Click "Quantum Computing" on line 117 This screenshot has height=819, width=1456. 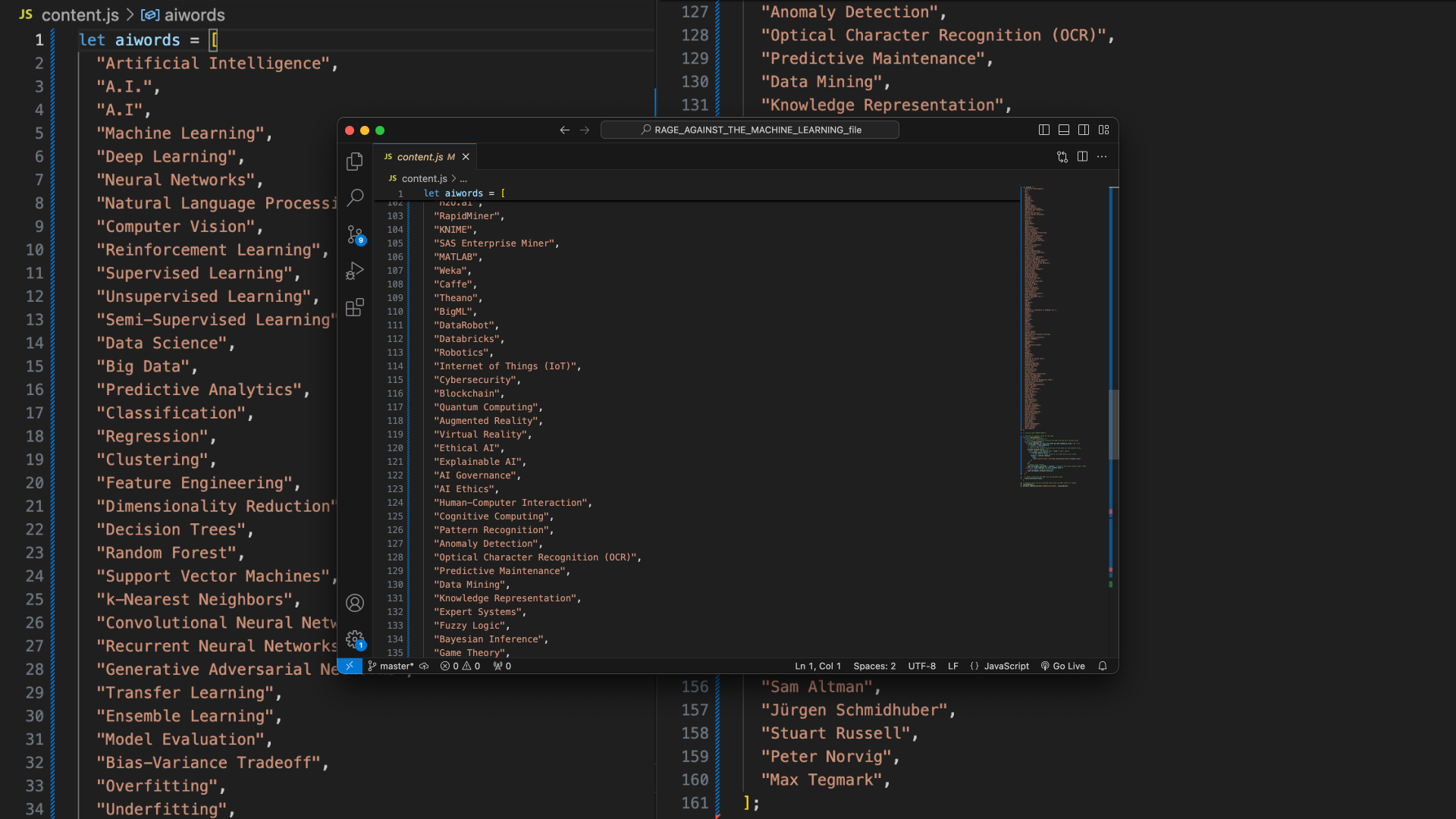pos(485,407)
